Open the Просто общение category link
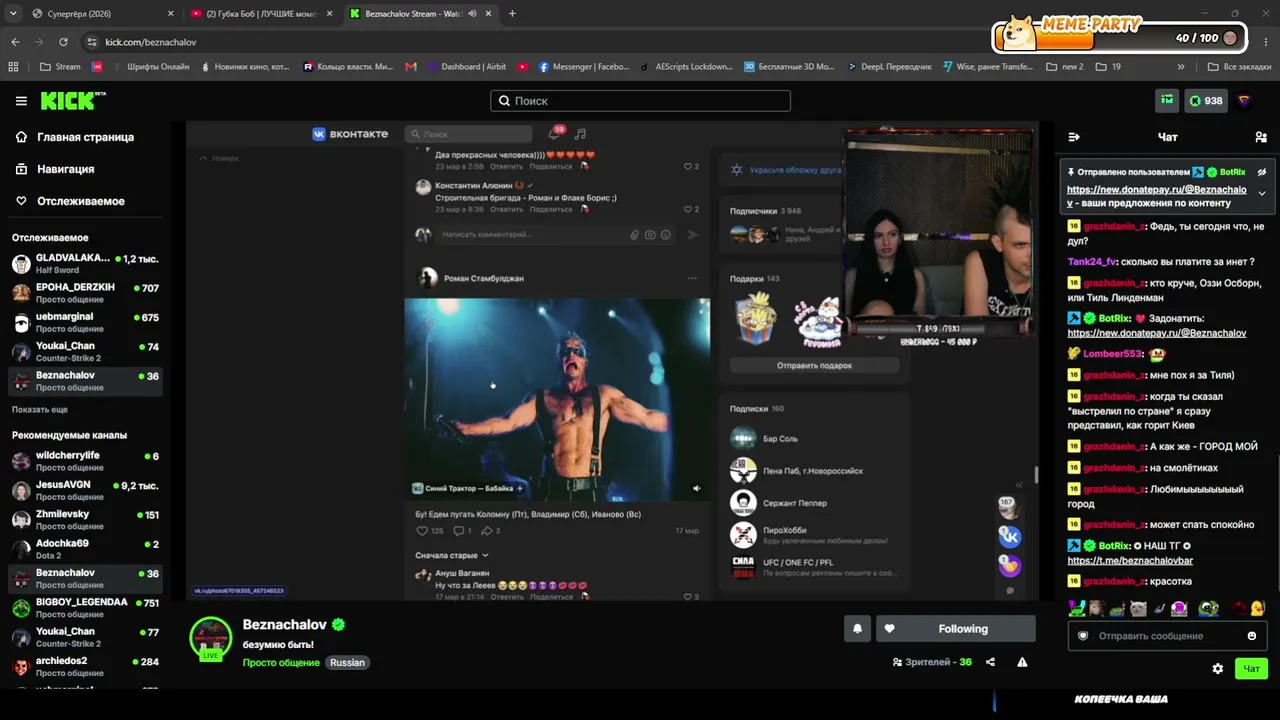This screenshot has height=720, width=1280. [281, 663]
